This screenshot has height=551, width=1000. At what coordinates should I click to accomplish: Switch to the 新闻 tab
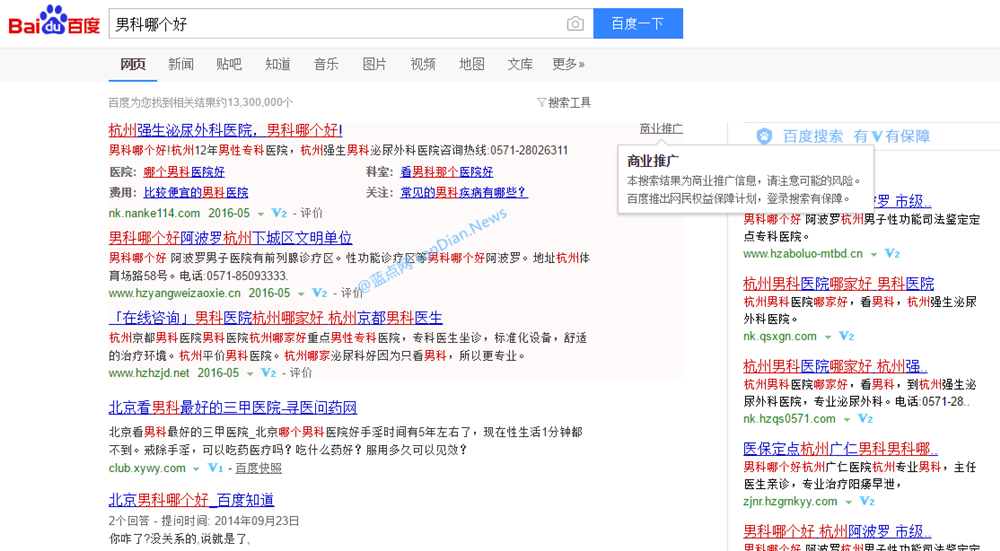[181, 64]
